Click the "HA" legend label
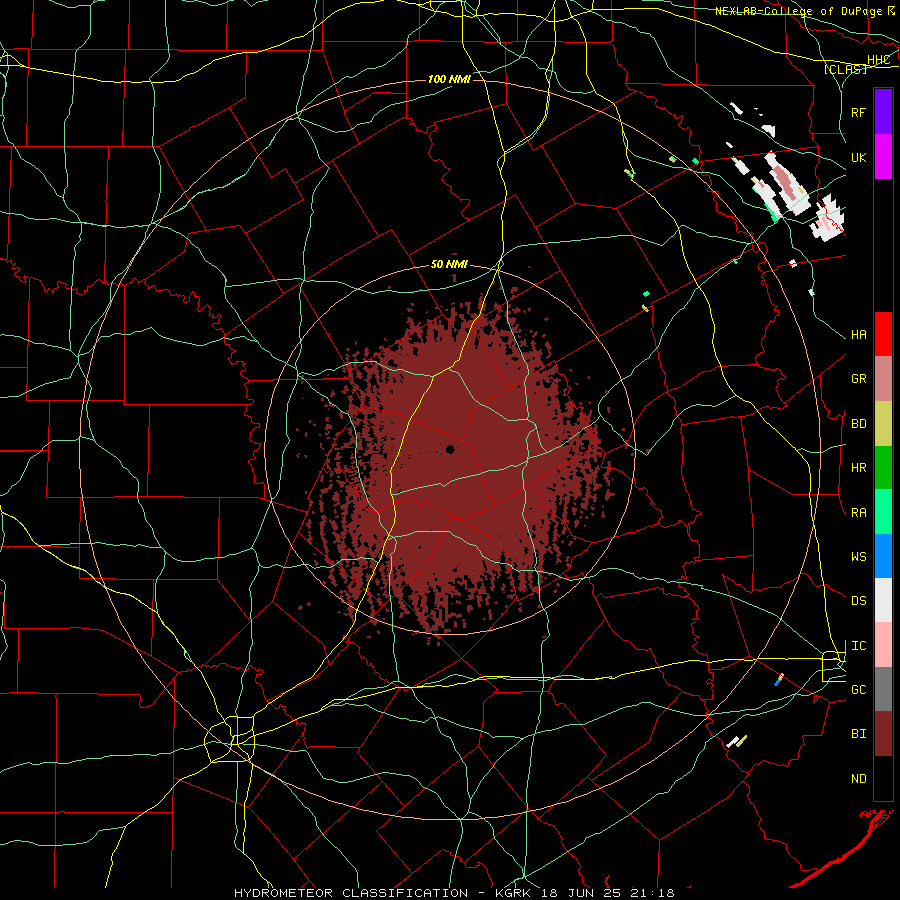 858,334
